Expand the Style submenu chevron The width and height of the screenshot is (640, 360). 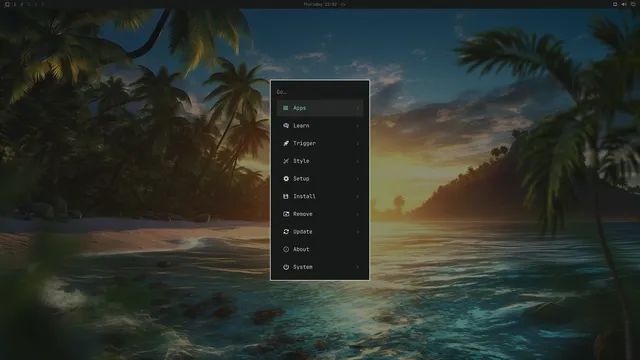point(358,161)
